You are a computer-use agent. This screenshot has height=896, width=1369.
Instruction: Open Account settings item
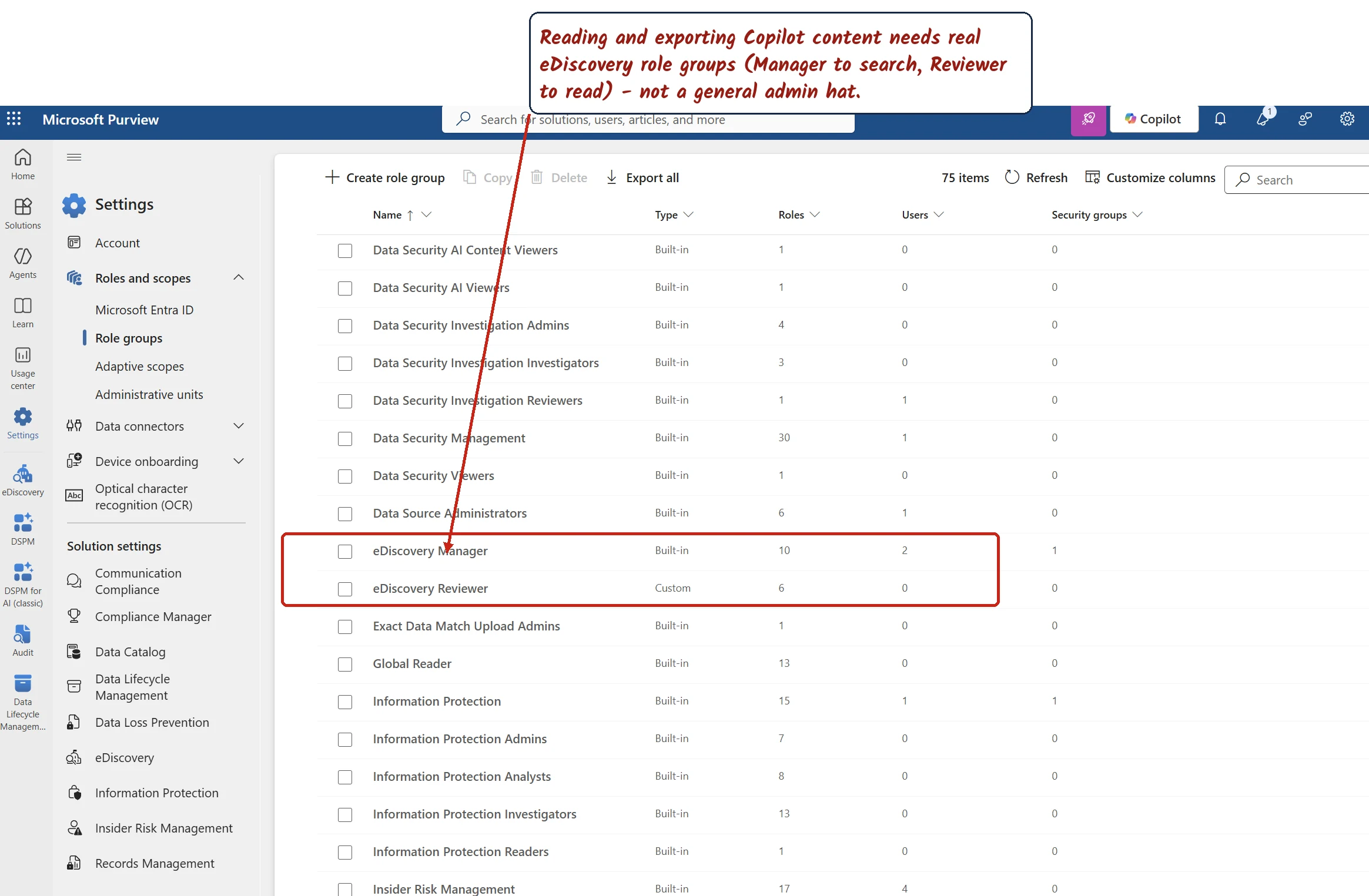pyautogui.click(x=118, y=243)
